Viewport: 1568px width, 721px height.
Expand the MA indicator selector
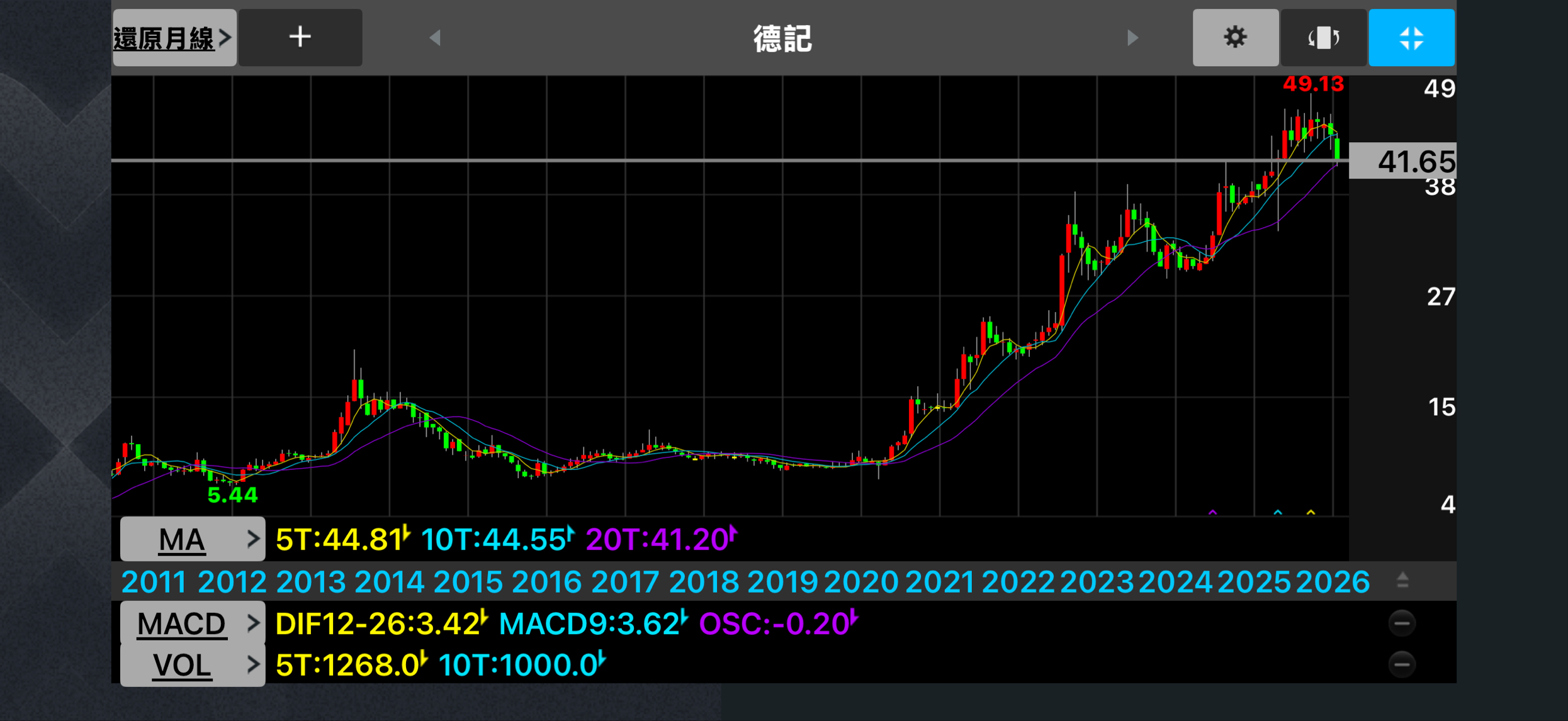click(192, 539)
